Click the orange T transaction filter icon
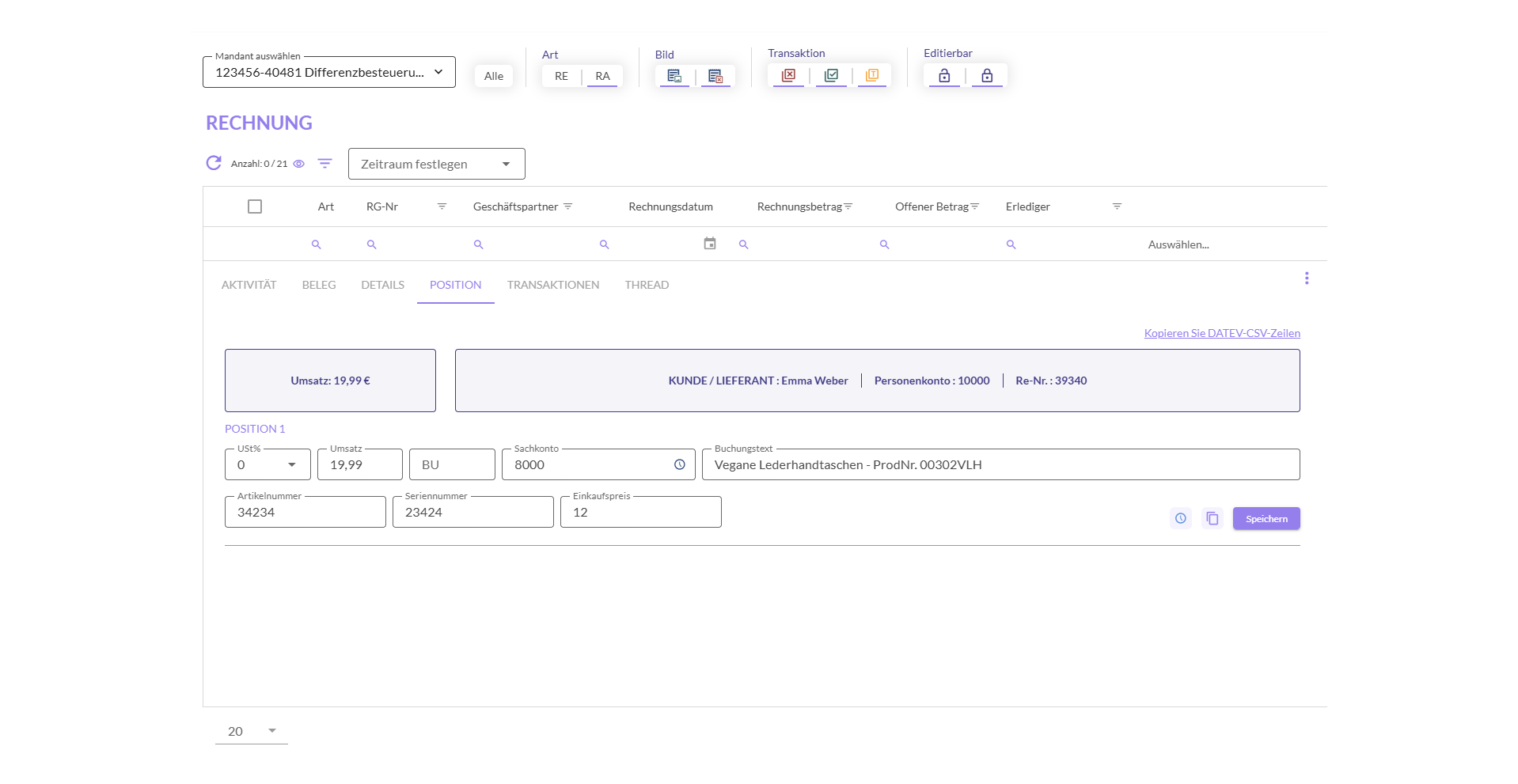The image size is (1518, 784). pos(872,75)
